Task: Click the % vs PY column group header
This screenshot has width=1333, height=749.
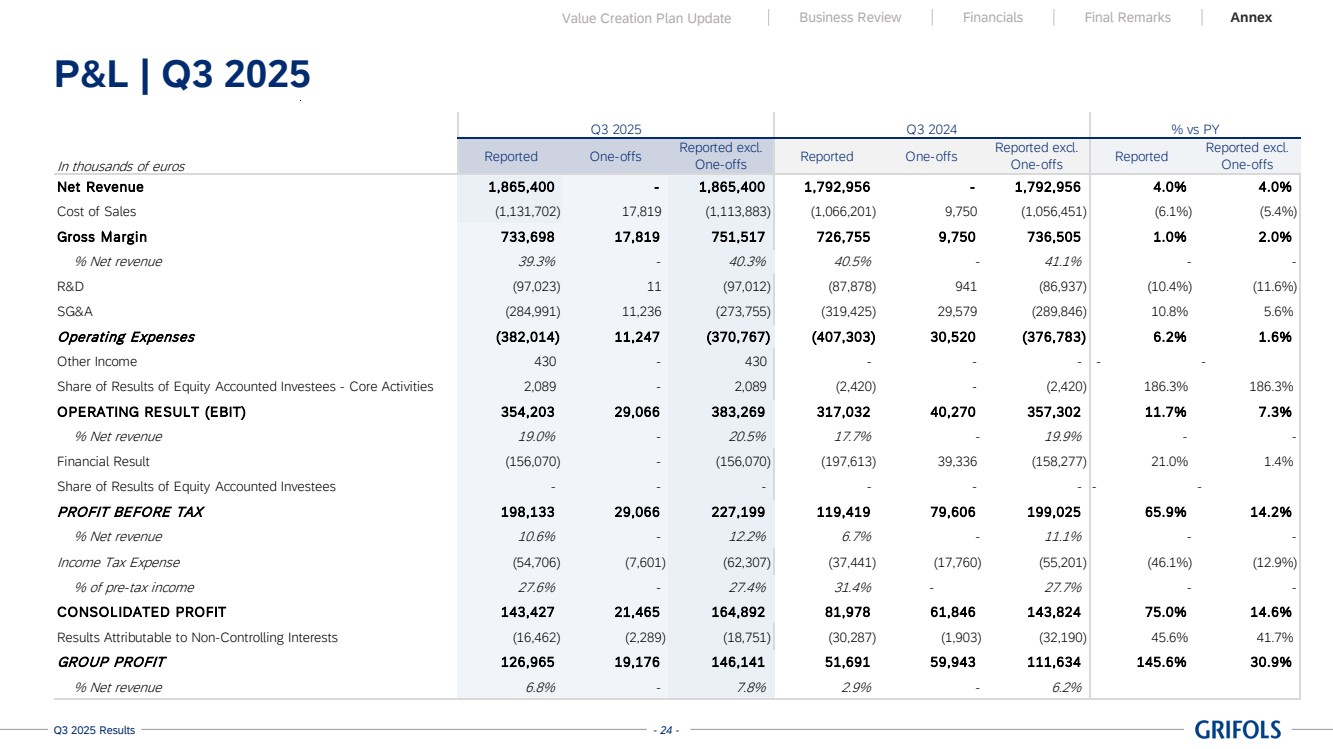Action: [1194, 129]
